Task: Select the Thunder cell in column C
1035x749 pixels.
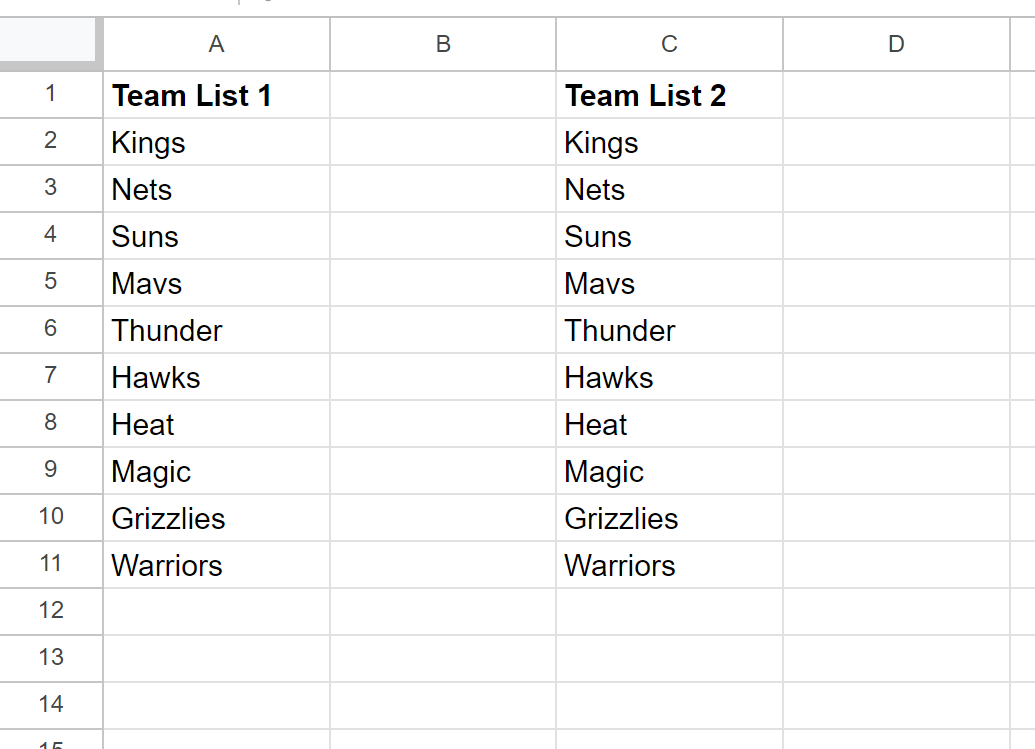Action: click(669, 329)
